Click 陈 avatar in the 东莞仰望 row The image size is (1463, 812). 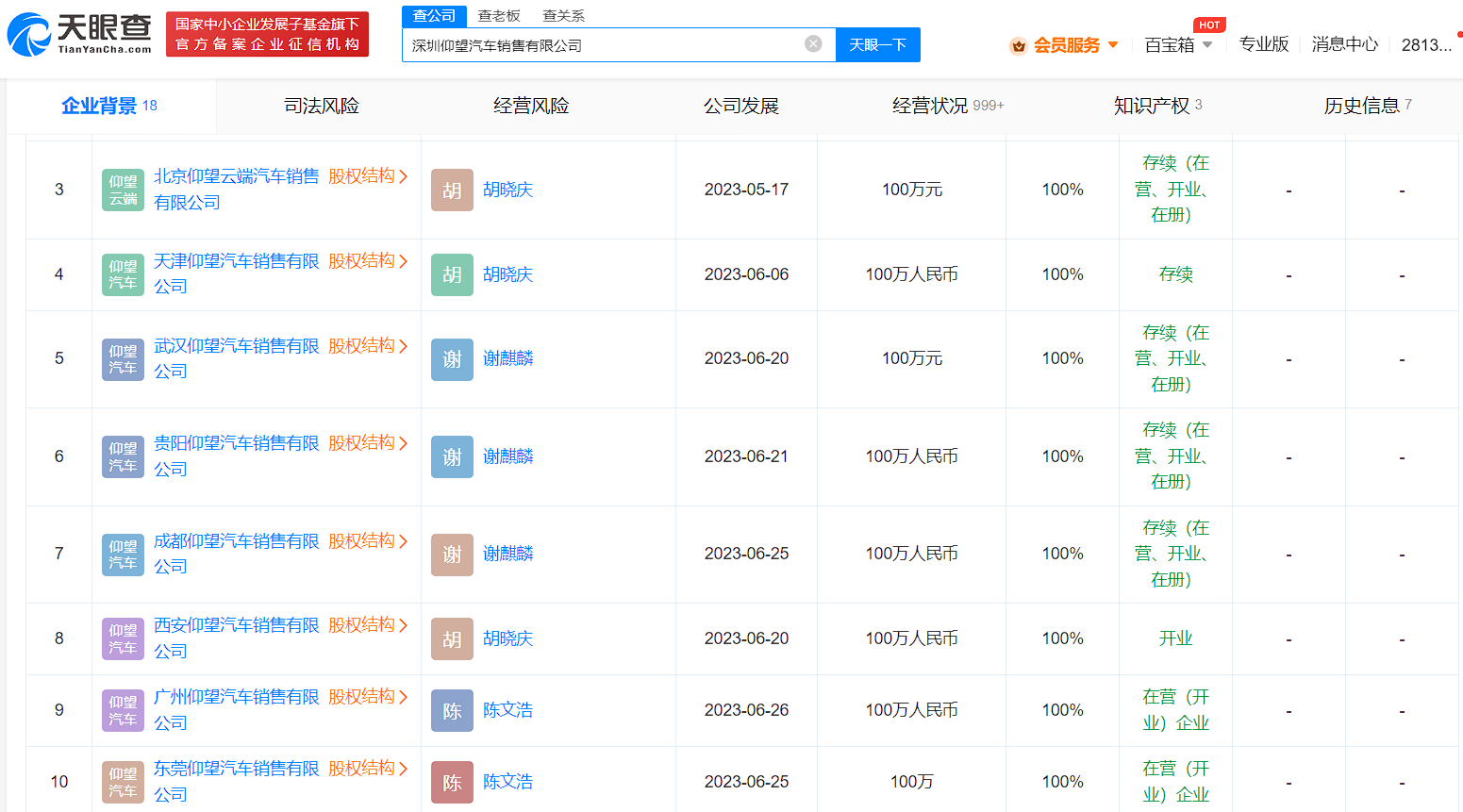[x=452, y=782]
